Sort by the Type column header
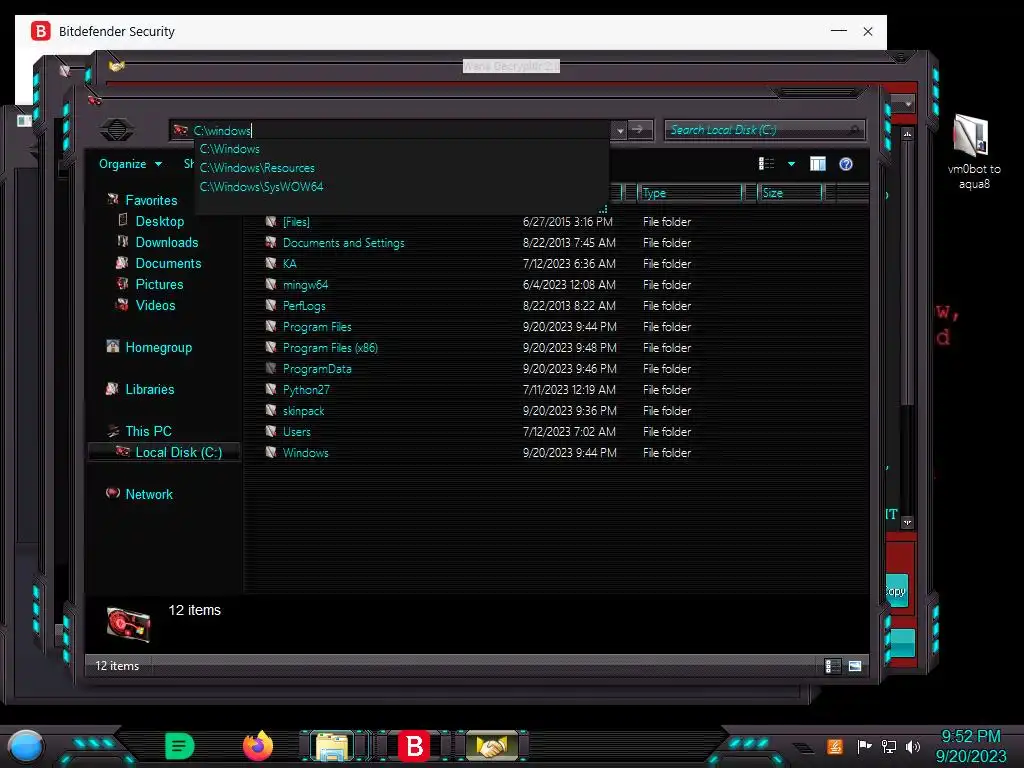The height and width of the screenshot is (768, 1024). pos(690,193)
